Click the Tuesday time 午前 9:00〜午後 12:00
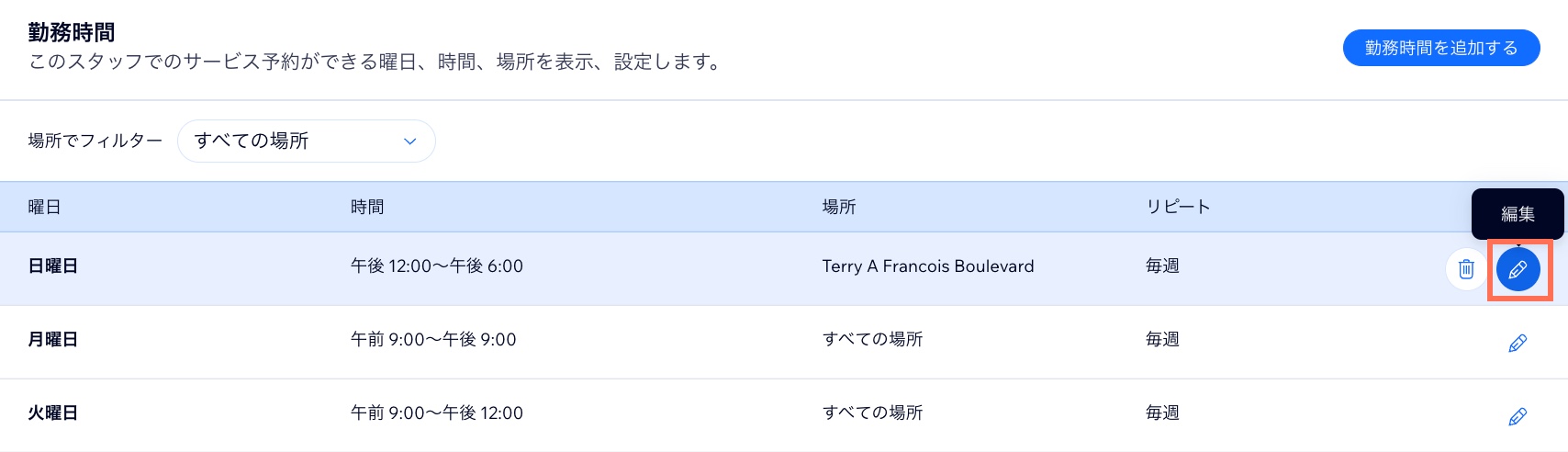The height and width of the screenshot is (452, 1568). (437, 413)
